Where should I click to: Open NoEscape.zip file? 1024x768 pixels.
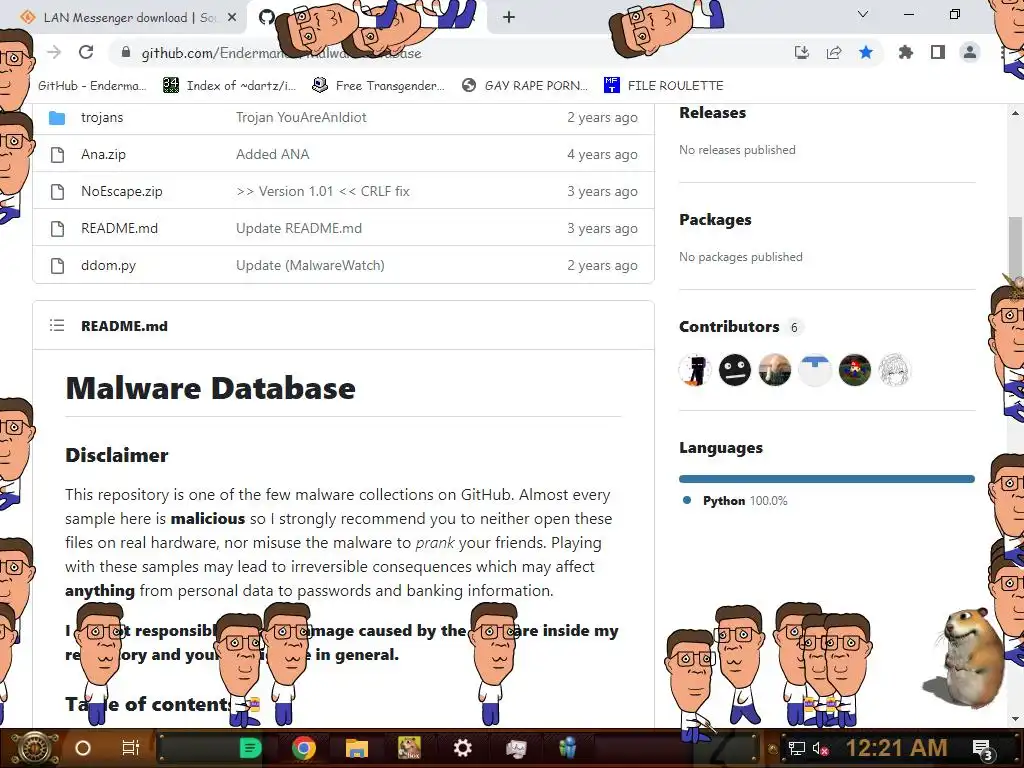point(121,191)
